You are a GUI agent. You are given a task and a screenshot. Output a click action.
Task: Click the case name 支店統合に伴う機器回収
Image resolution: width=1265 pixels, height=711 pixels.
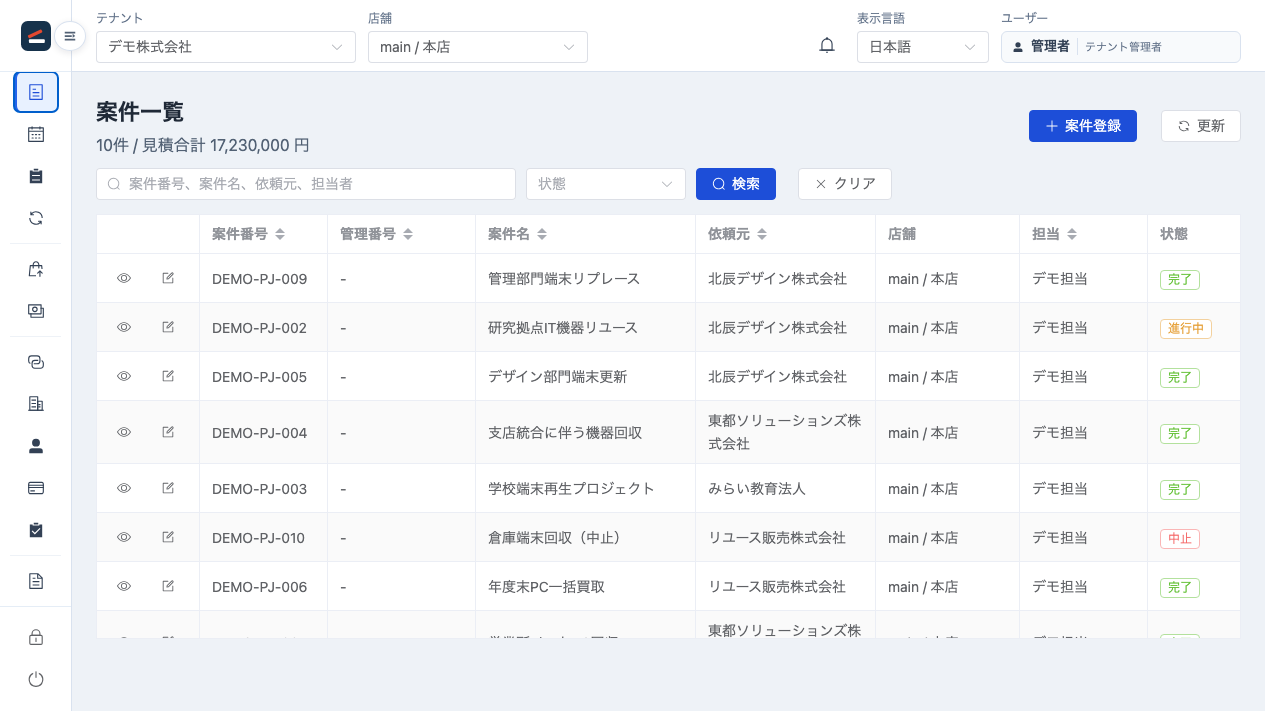click(x=565, y=433)
